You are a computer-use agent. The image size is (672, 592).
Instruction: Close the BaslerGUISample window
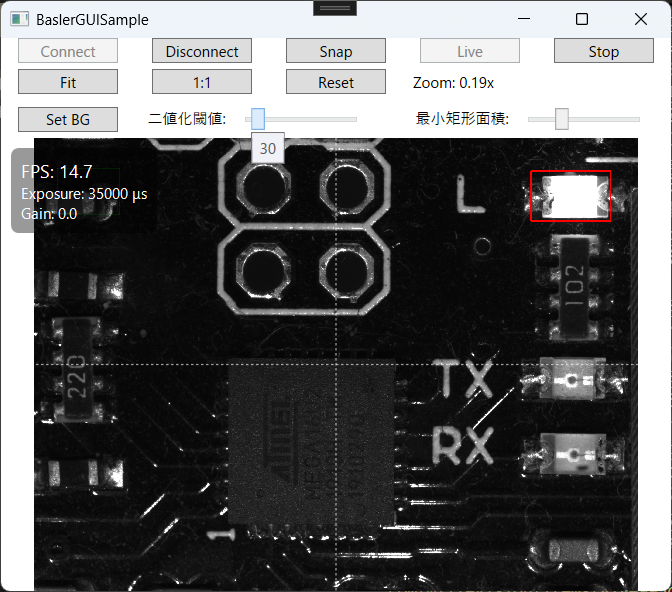click(641, 19)
